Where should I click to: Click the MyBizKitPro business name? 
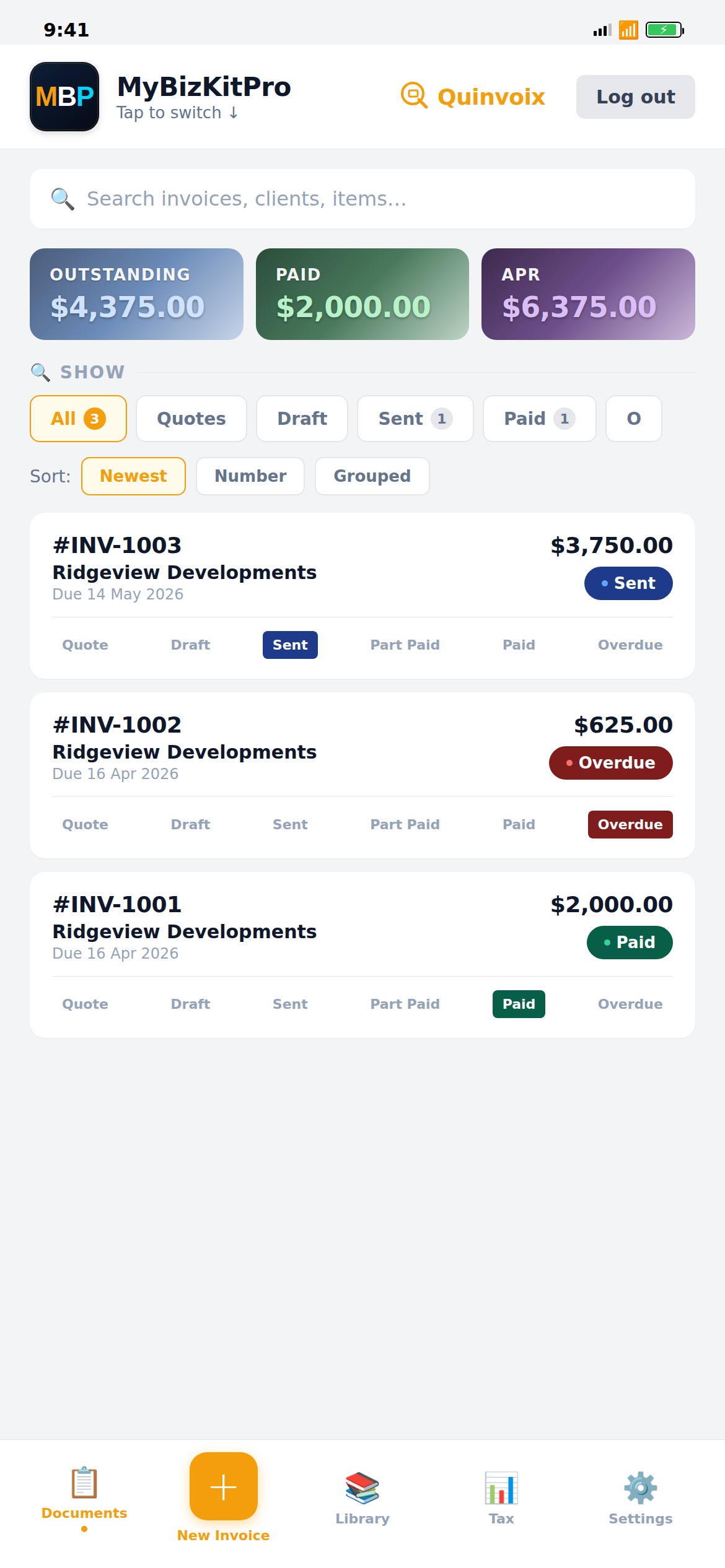click(x=204, y=87)
